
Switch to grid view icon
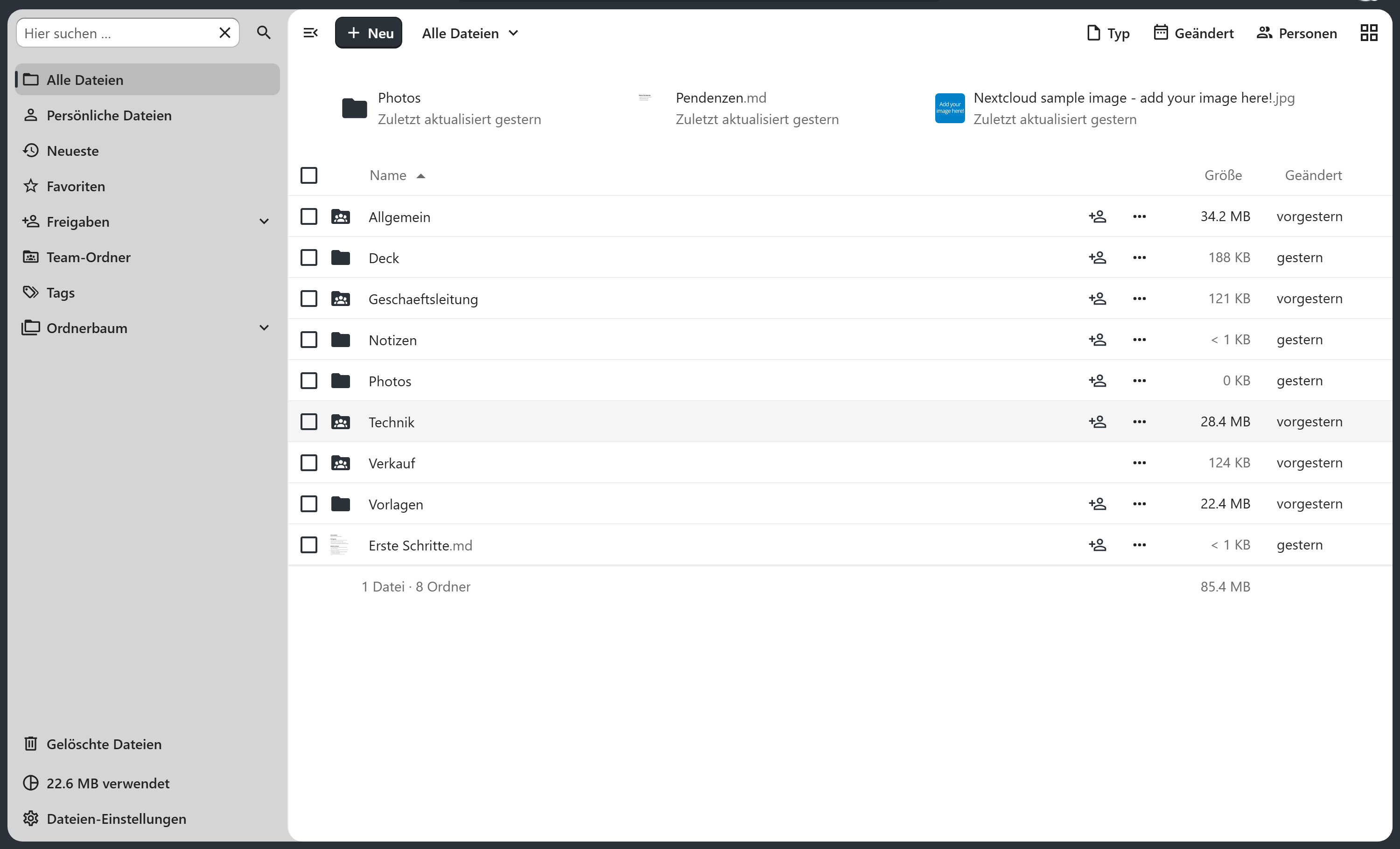[x=1369, y=33]
